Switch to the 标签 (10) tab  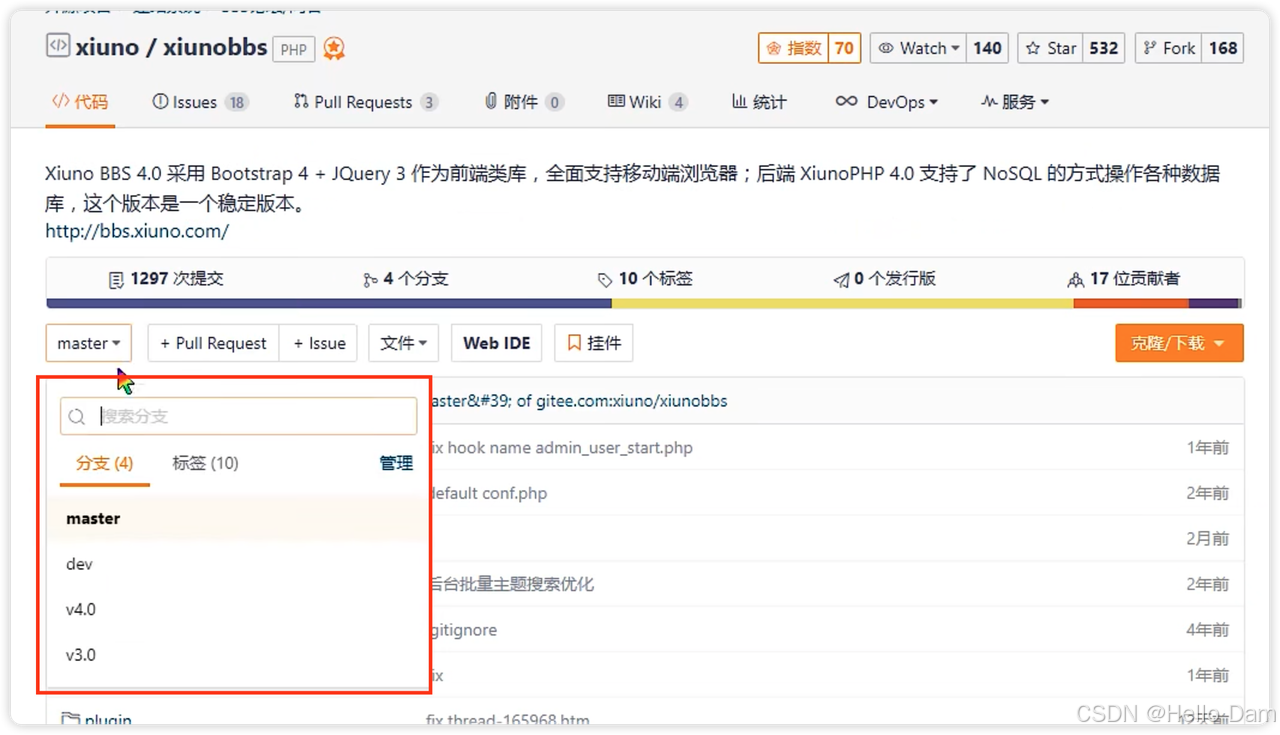[x=205, y=463]
